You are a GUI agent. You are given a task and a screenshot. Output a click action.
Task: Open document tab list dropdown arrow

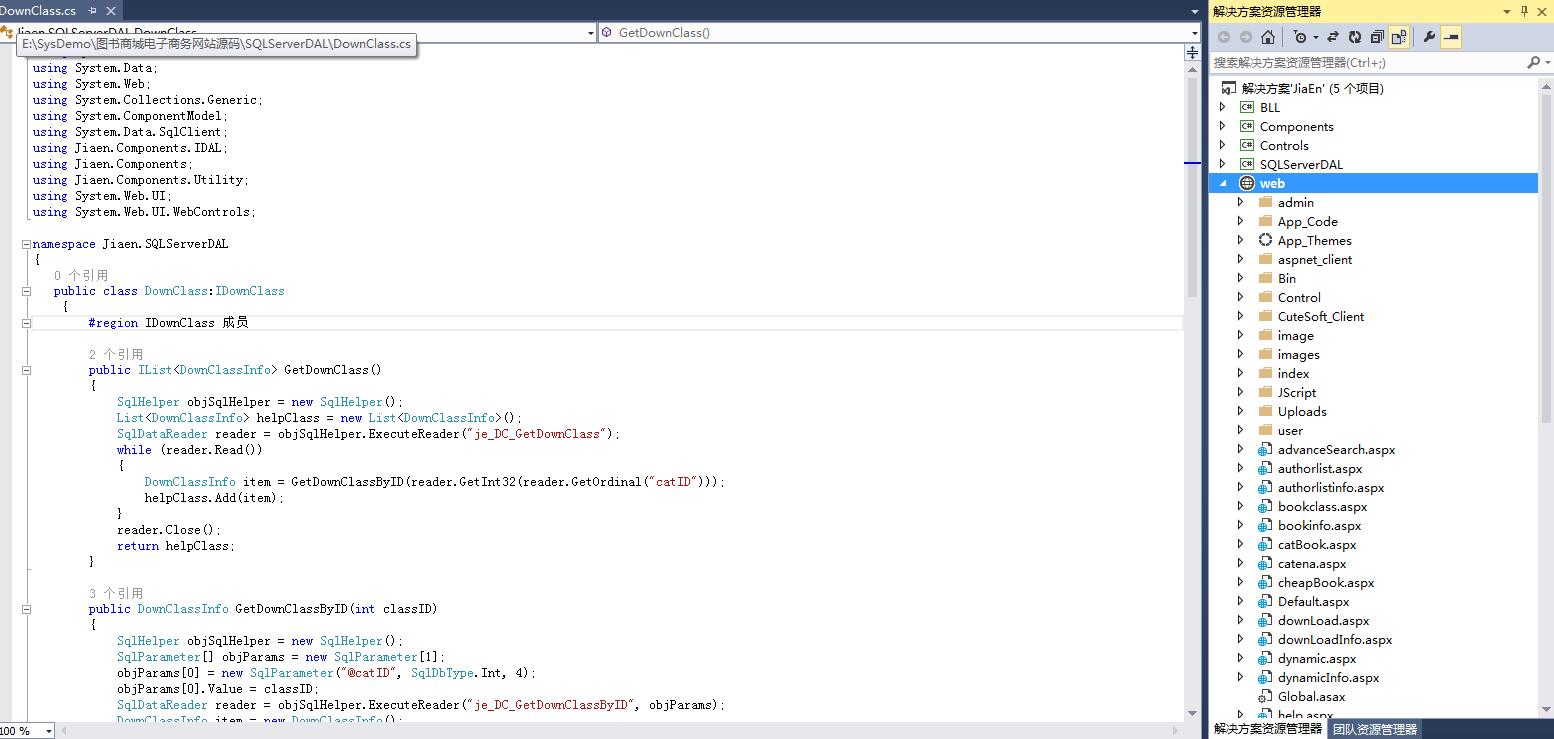(x=1194, y=11)
